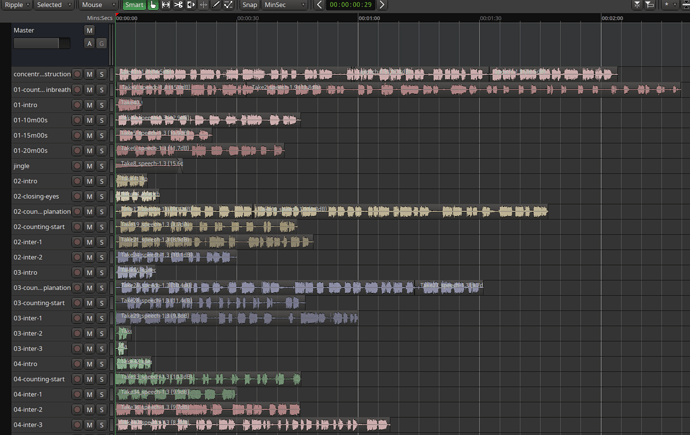Arm record on the 01-intro track
This screenshot has width=690, height=435.
[x=77, y=105]
